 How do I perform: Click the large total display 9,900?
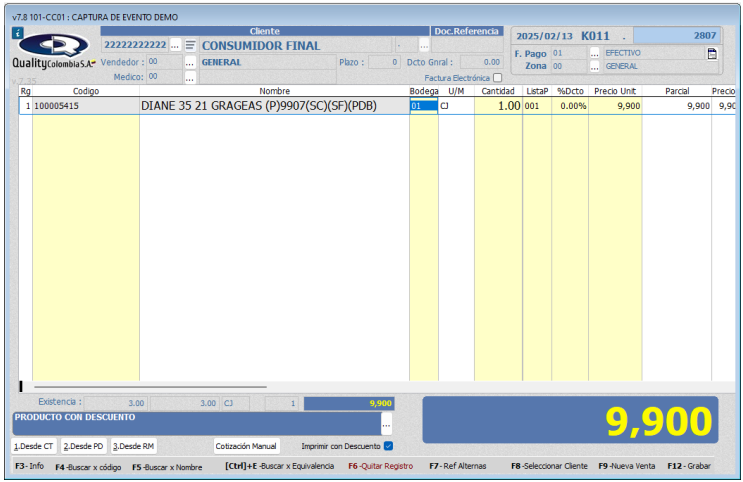[x=570, y=420]
